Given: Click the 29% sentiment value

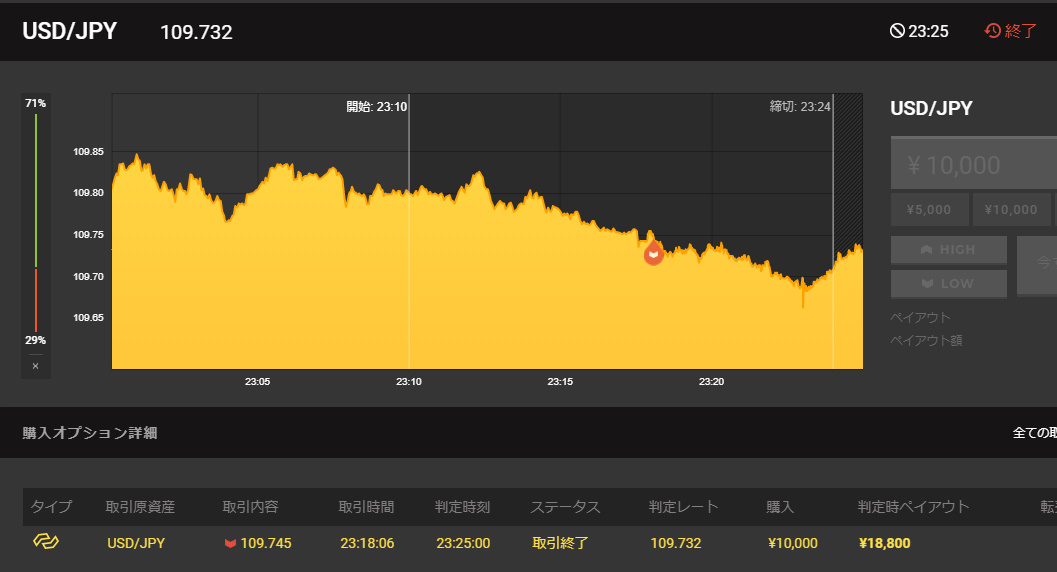Looking at the screenshot, I should pos(36,340).
